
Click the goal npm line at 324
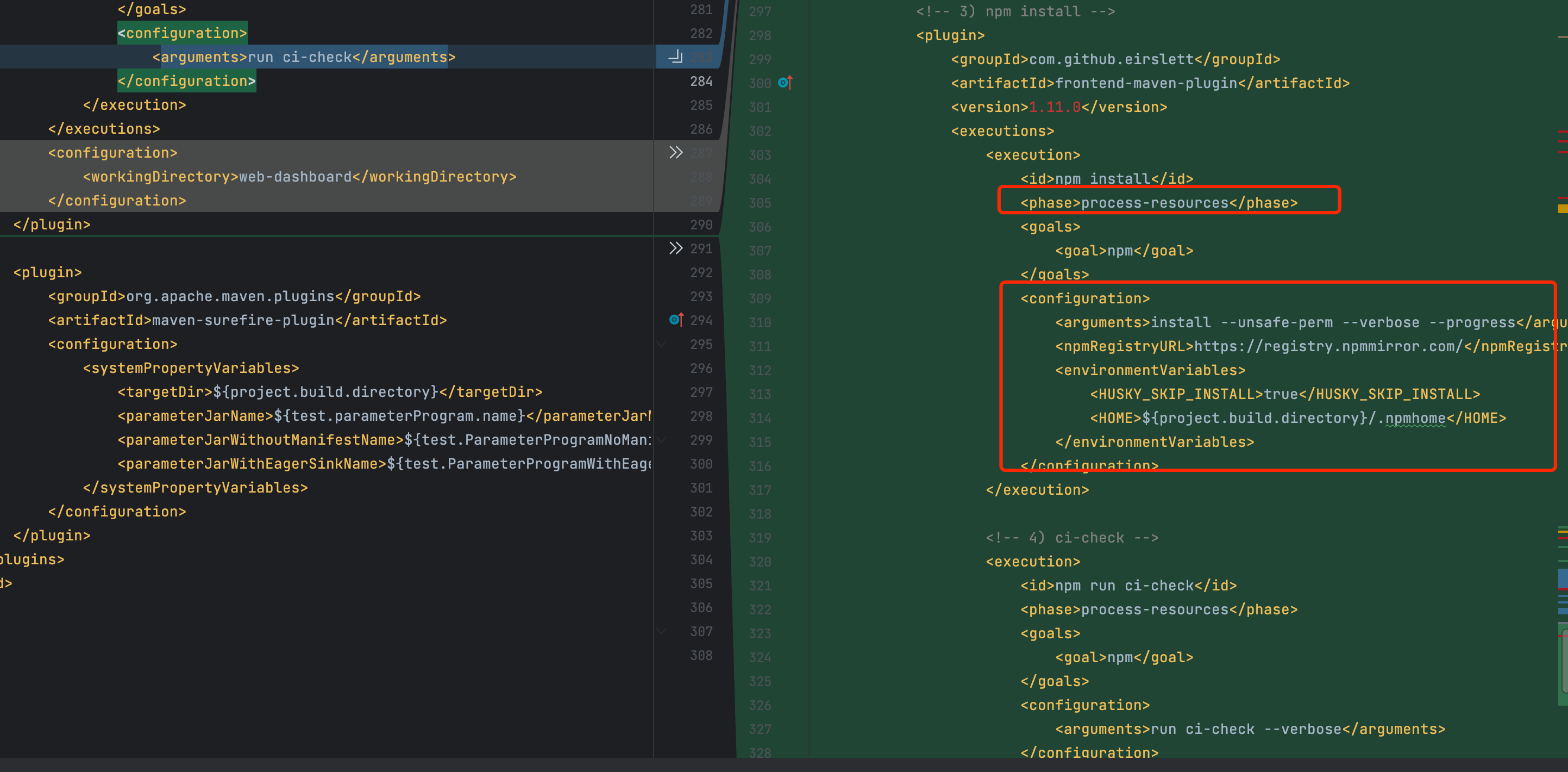1124,657
